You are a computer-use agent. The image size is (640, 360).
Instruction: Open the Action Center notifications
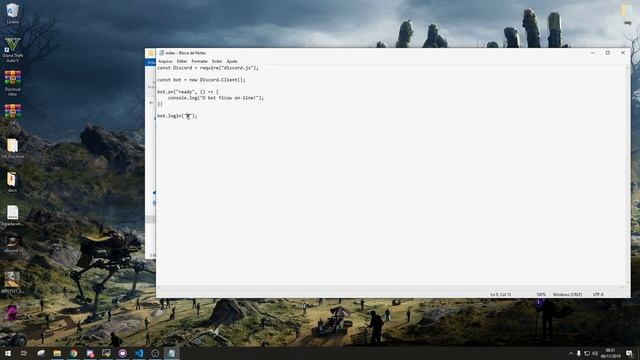point(629,353)
